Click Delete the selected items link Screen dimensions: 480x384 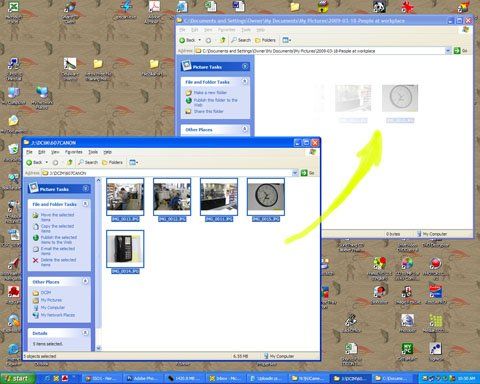tap(58, 262)
